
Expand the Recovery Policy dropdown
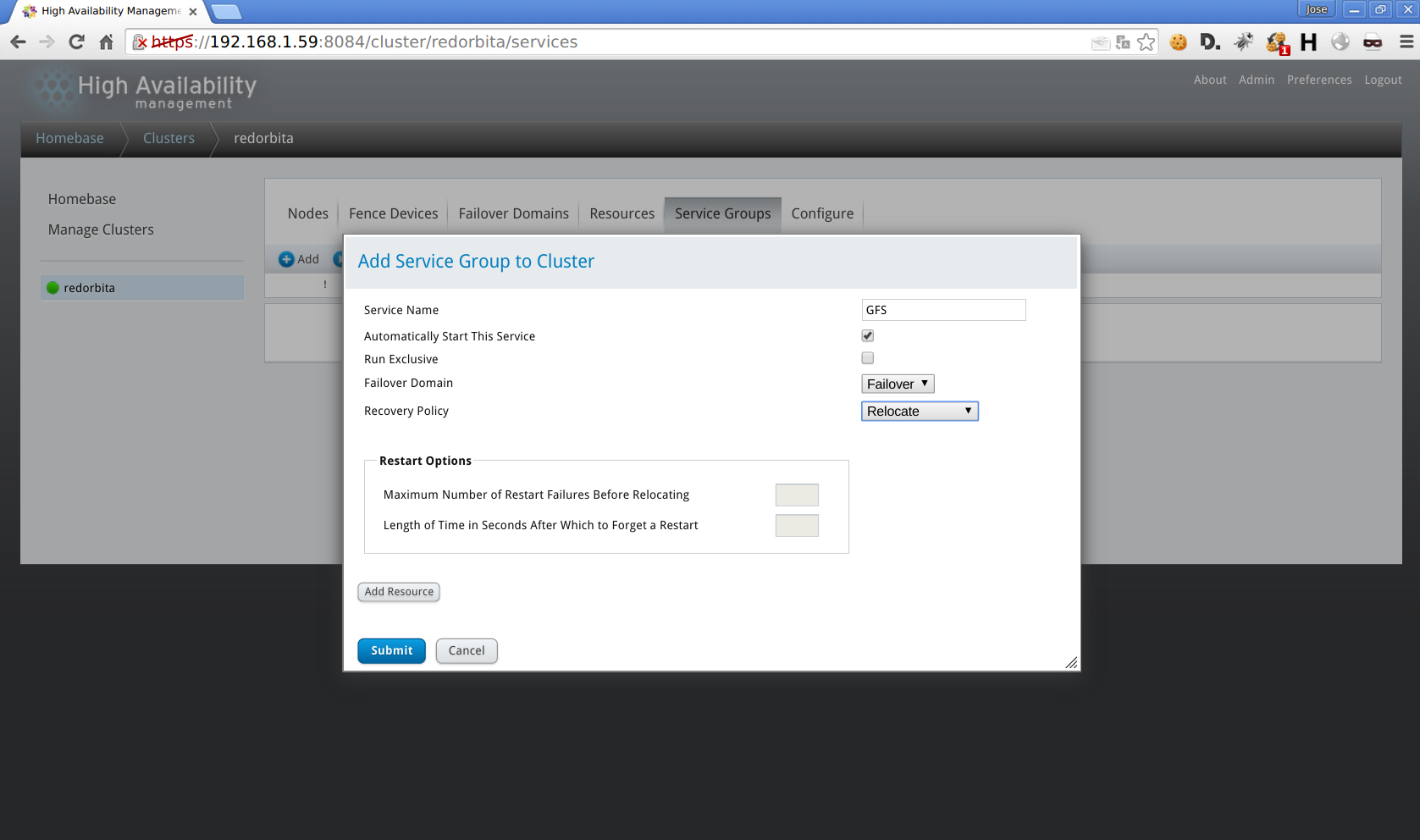point(920,412)
